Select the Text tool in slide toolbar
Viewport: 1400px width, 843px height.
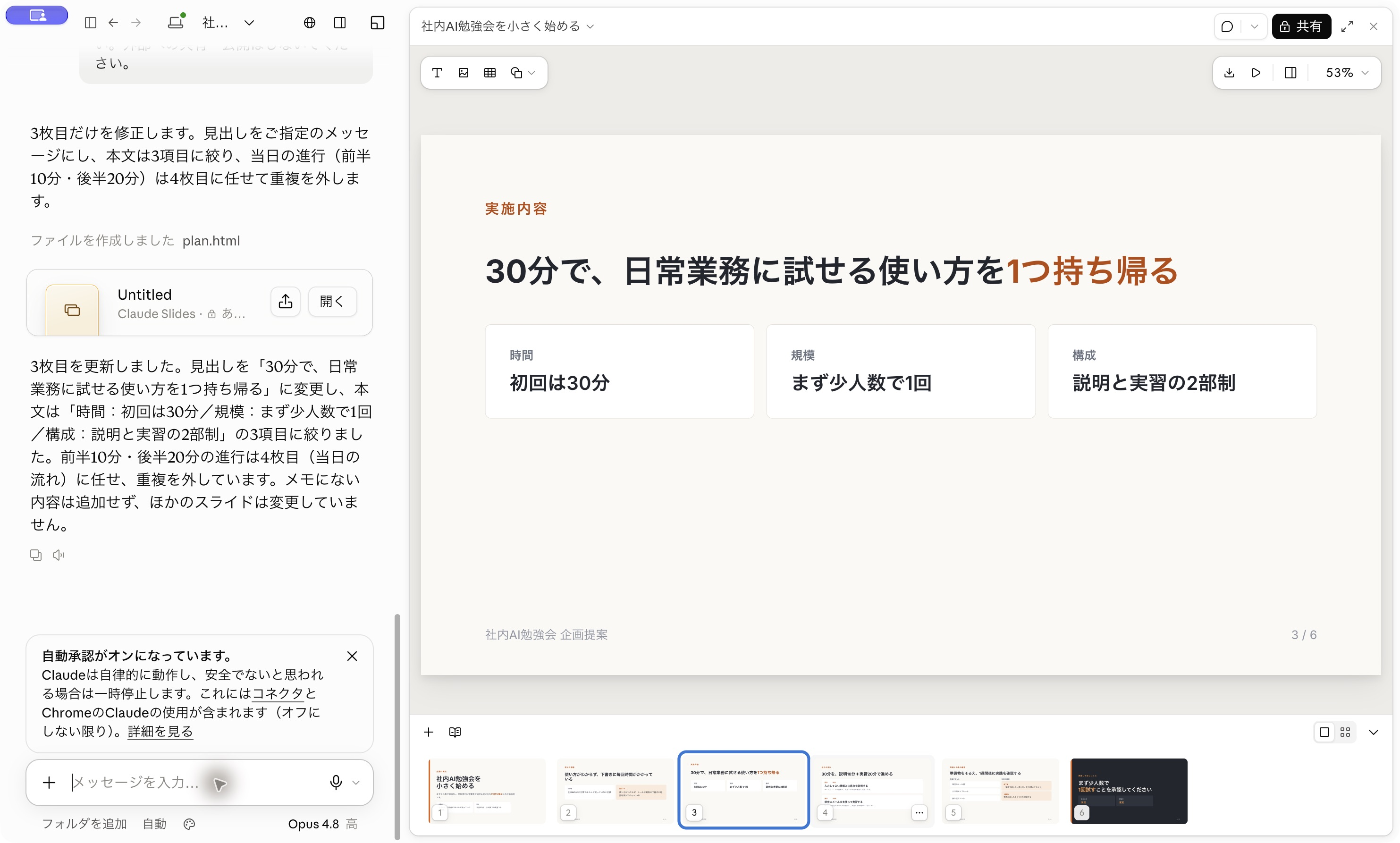click(x=437, y=73)
